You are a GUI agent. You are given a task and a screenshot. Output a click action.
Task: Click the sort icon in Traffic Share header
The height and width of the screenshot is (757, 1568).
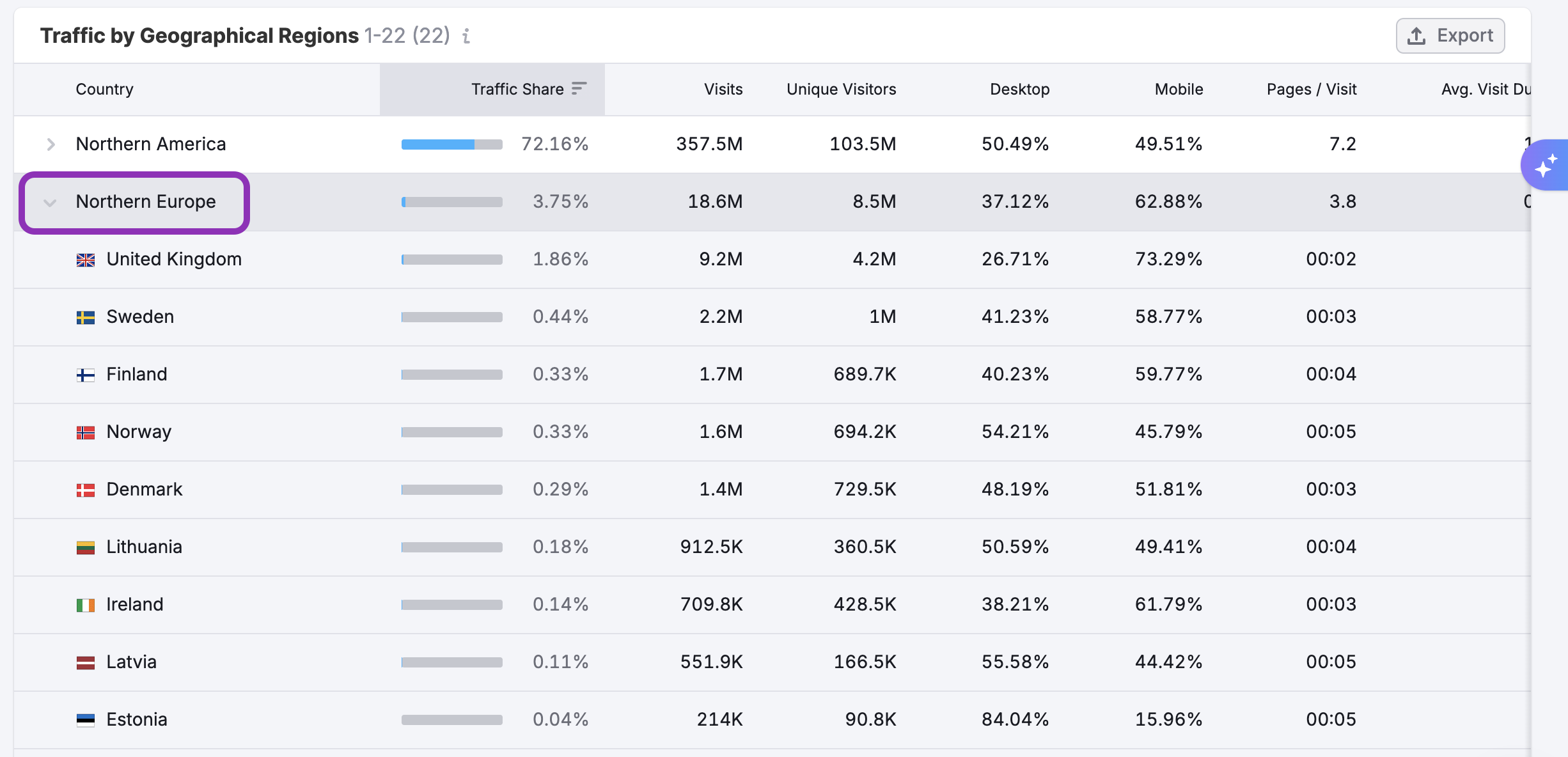click(x=579, y=88)
